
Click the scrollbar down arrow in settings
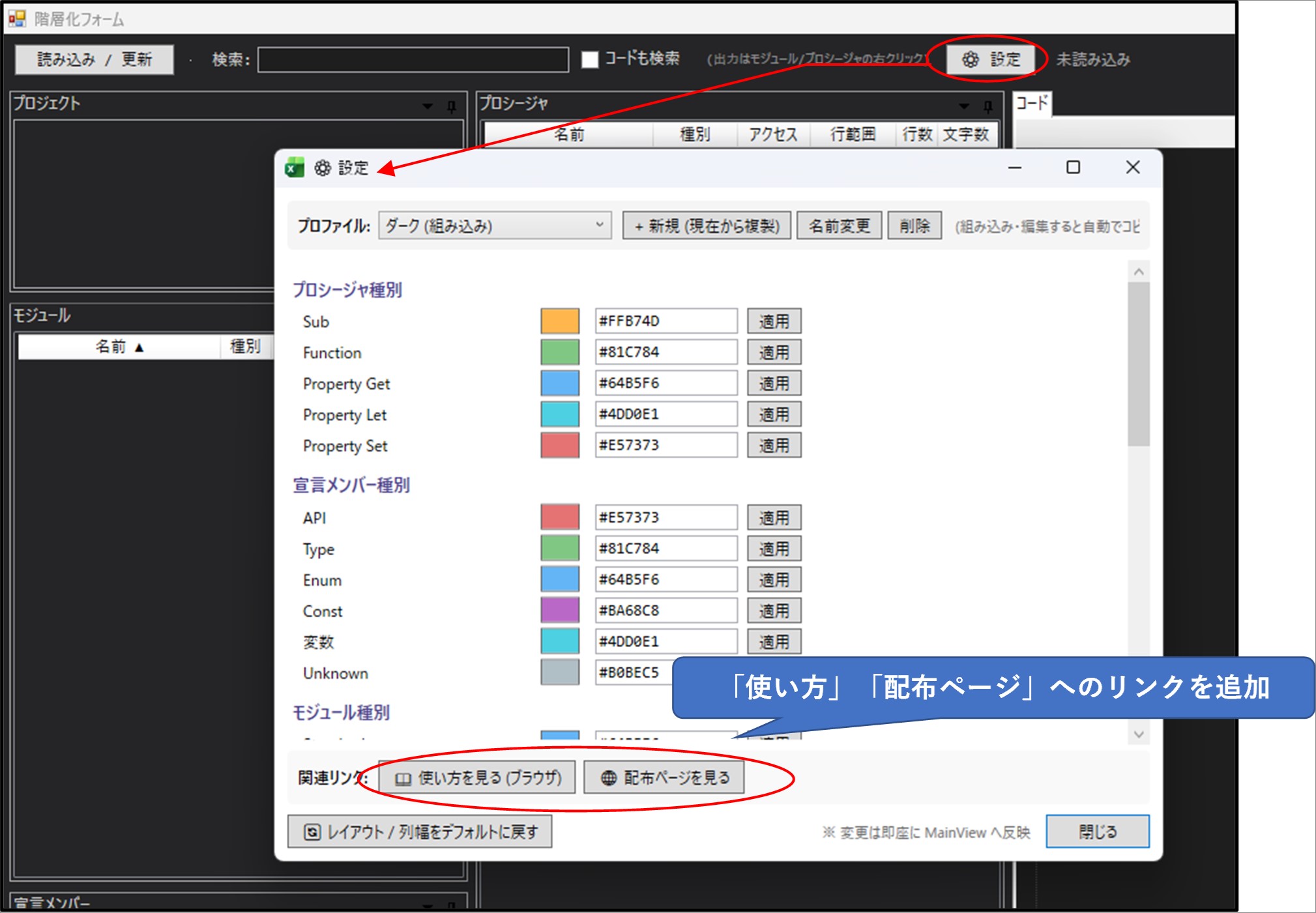tap(1139, 734)
